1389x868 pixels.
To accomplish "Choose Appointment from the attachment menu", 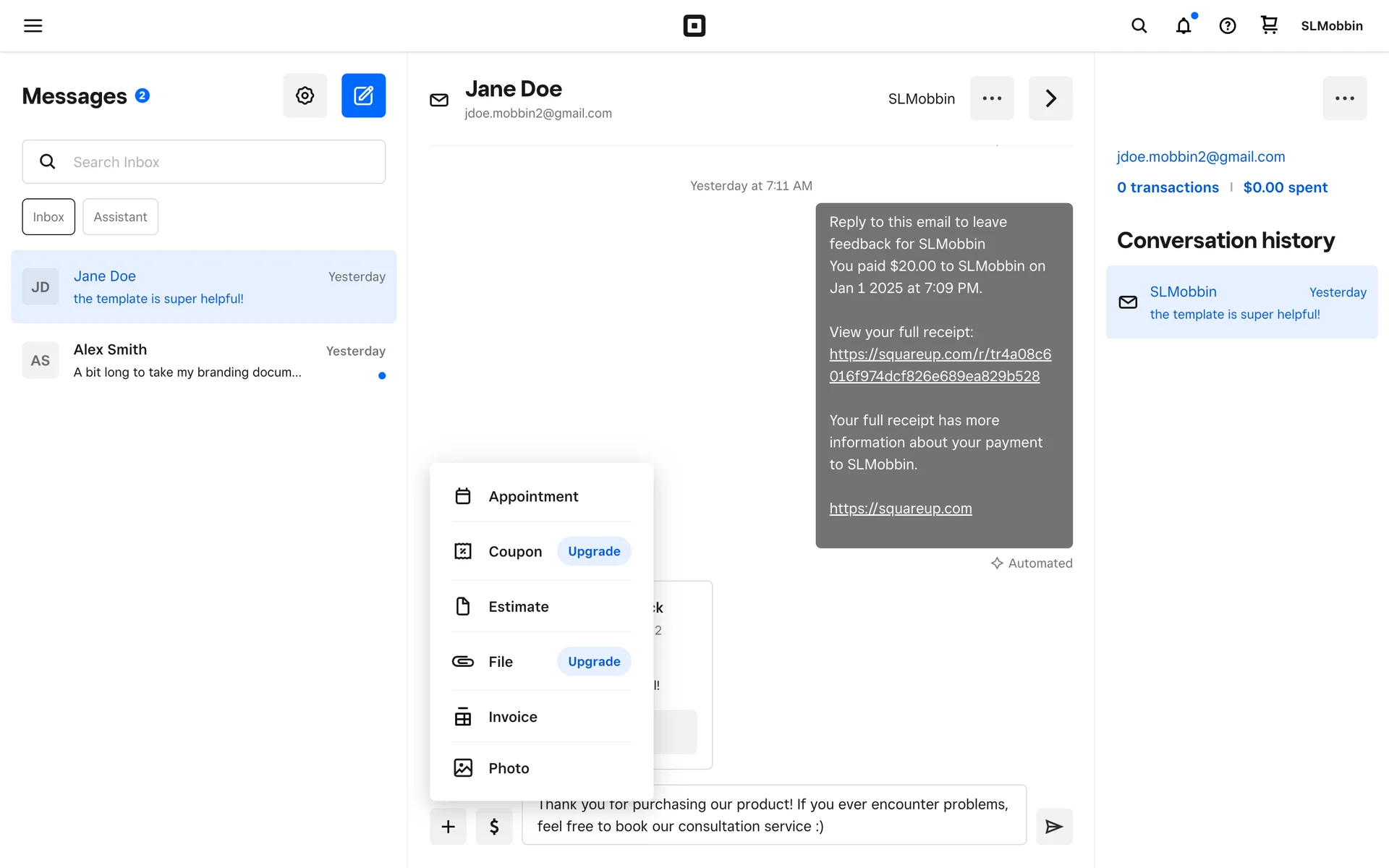I will click(533, 496).
